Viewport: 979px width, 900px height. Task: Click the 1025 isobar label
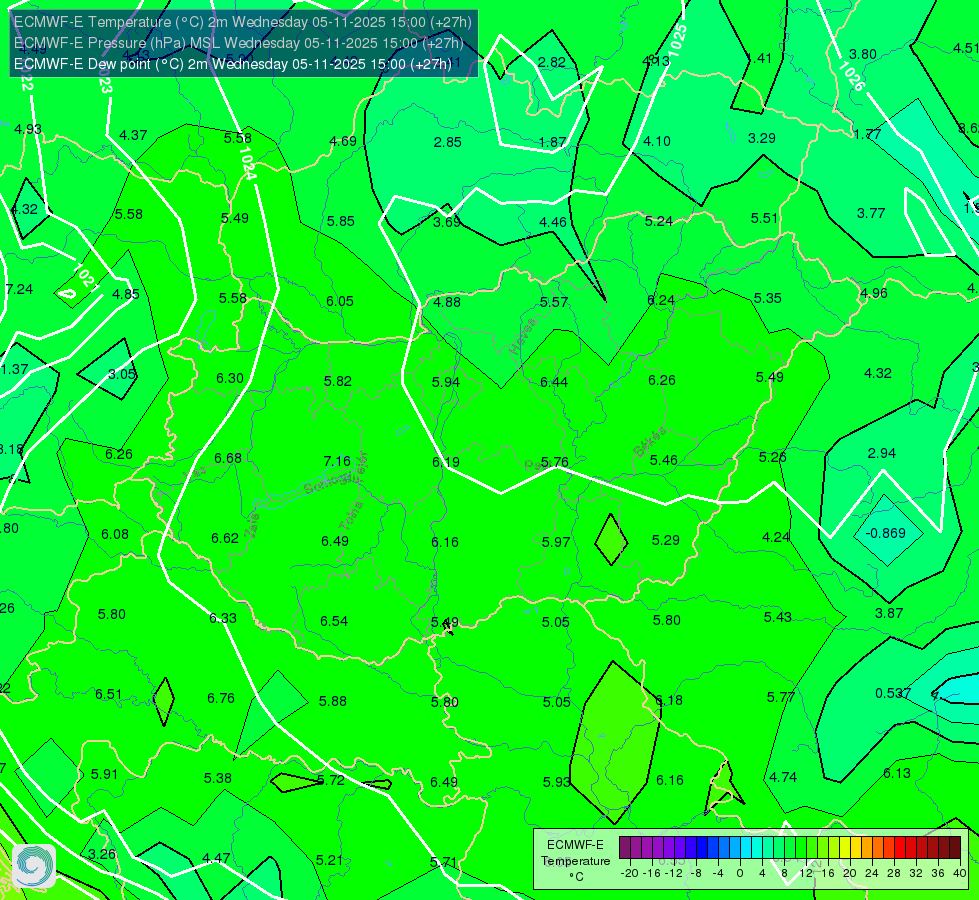click(x=677, y=41)
